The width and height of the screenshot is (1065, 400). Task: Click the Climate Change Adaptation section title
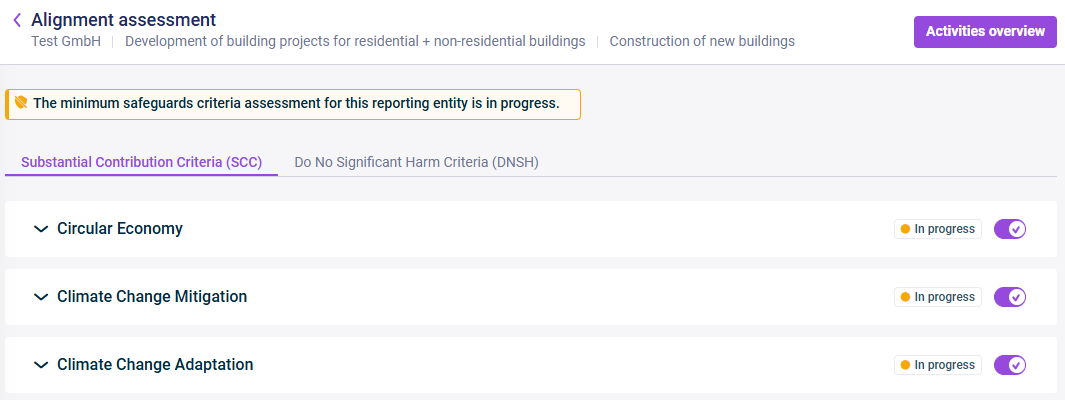[x=155, y=365]
